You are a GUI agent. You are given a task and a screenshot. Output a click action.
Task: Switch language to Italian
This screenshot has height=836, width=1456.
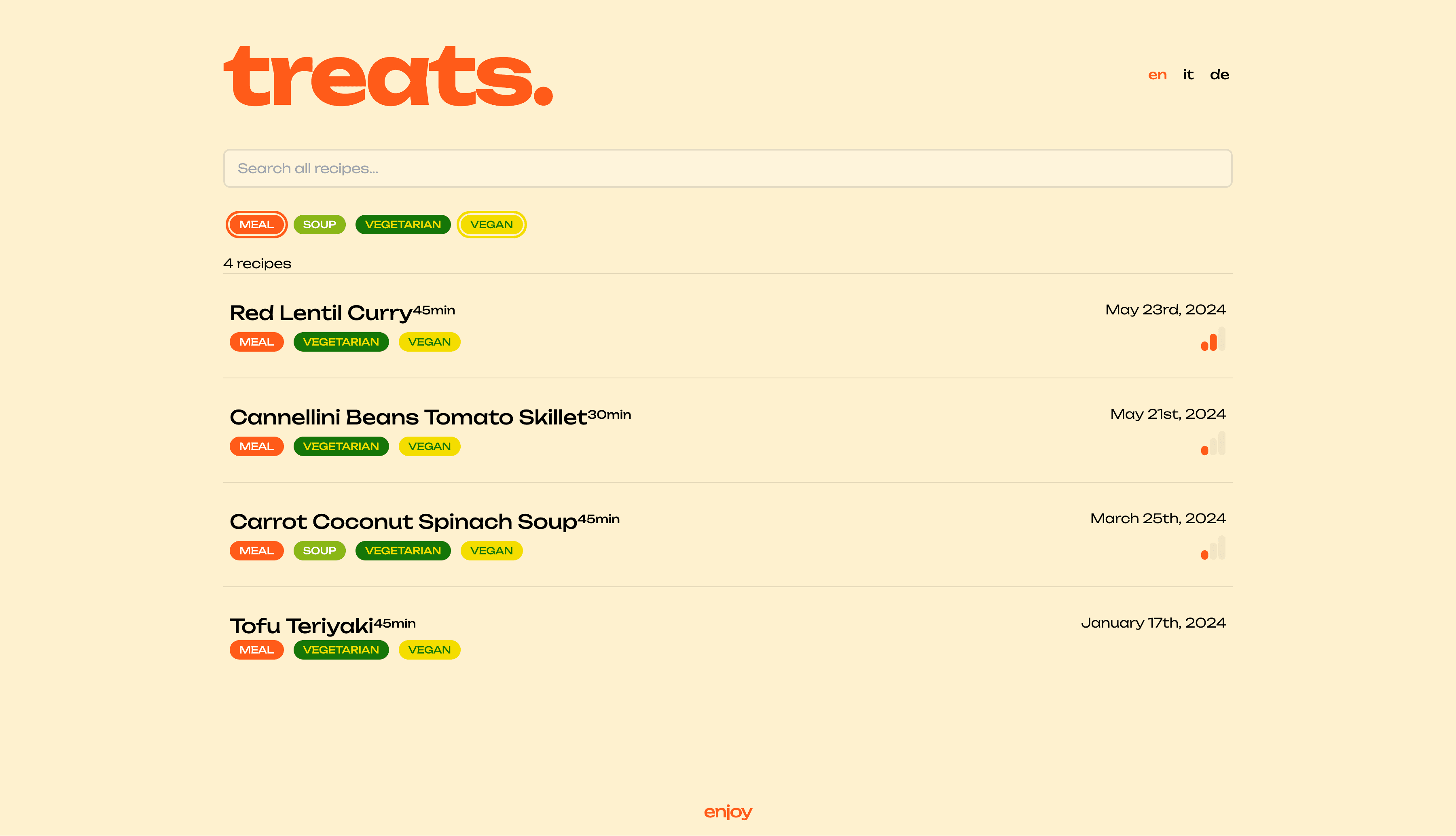tap(1188, 74)
